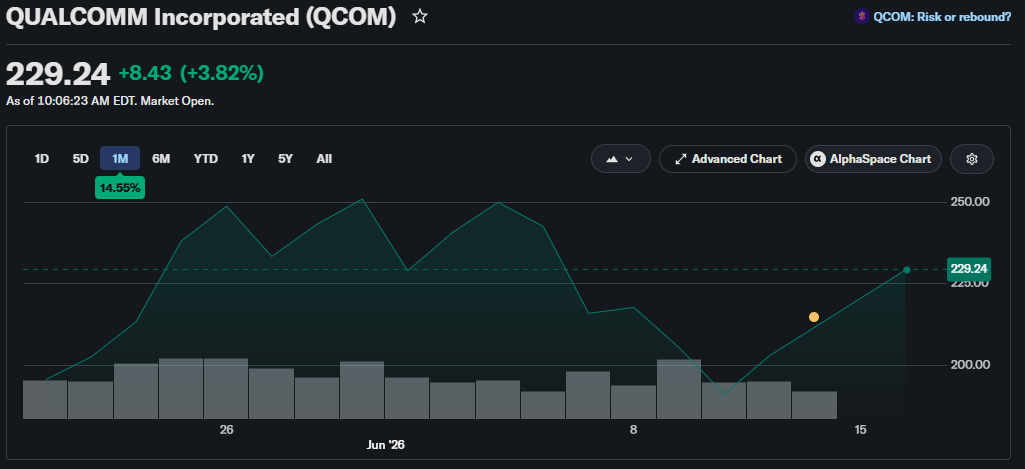Choose the 5Y time range
Screen dimensions: 1025x469
285,159
